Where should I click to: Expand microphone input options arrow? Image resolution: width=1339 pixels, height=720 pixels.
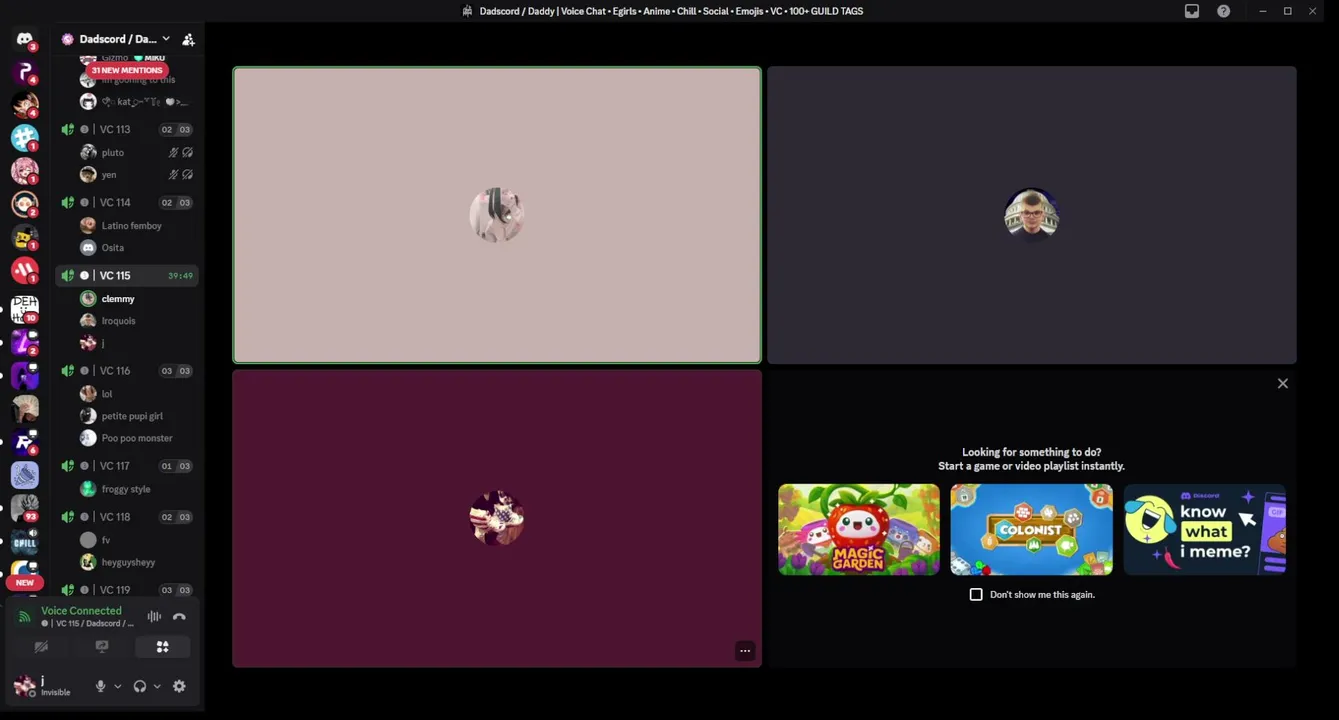pyautogui.click(x=117, y=686)
